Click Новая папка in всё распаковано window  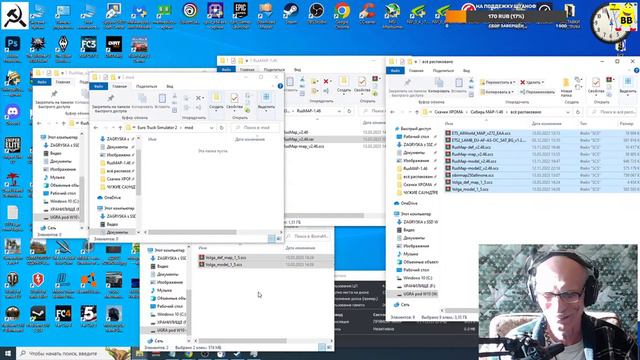(566, 87)
